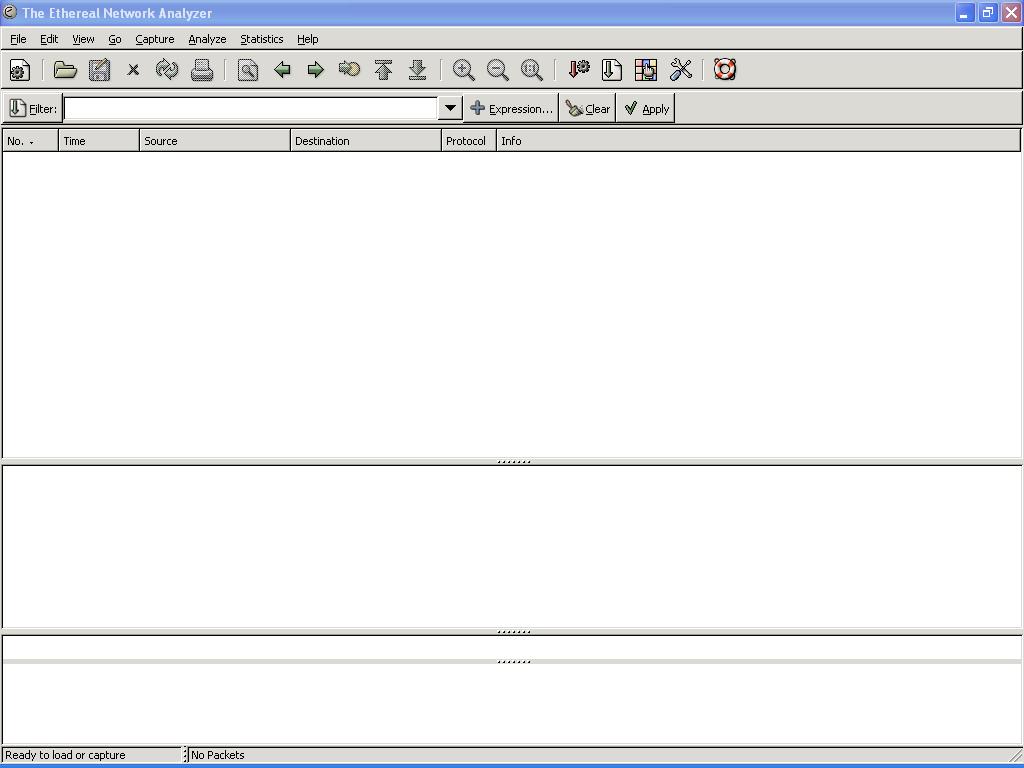Viewport: 1024px width, 768px height.
Task: Click the zoom in magnifier icon
Action: [463, 70]
